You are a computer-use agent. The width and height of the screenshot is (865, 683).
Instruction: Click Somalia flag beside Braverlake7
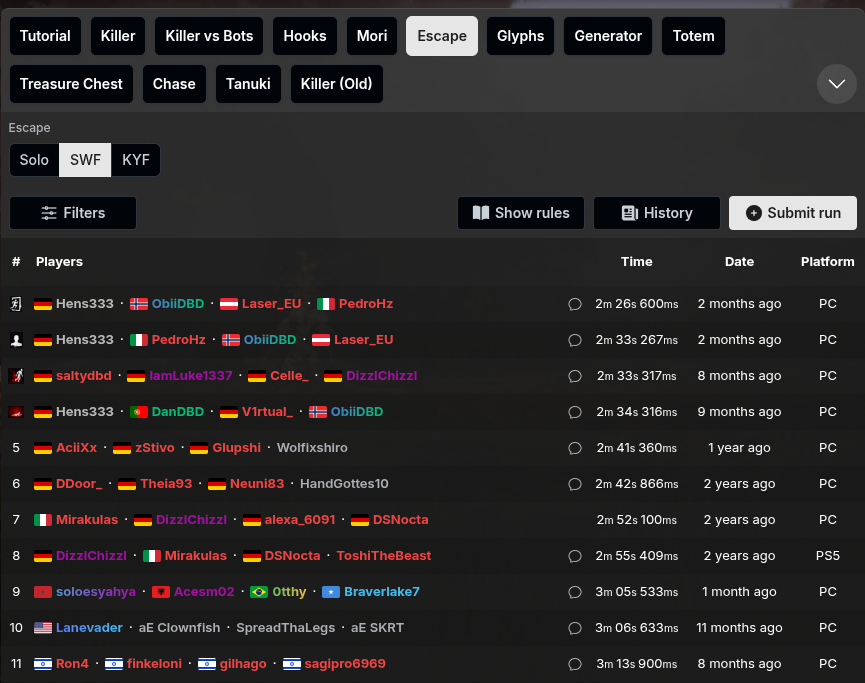(x=330, y=592)
